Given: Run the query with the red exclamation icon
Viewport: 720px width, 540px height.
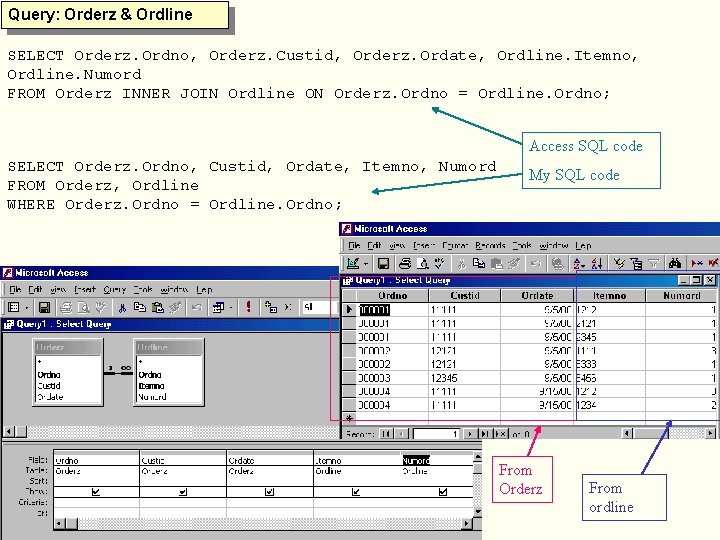Looking at the screenshot, I should pos(248,307).
